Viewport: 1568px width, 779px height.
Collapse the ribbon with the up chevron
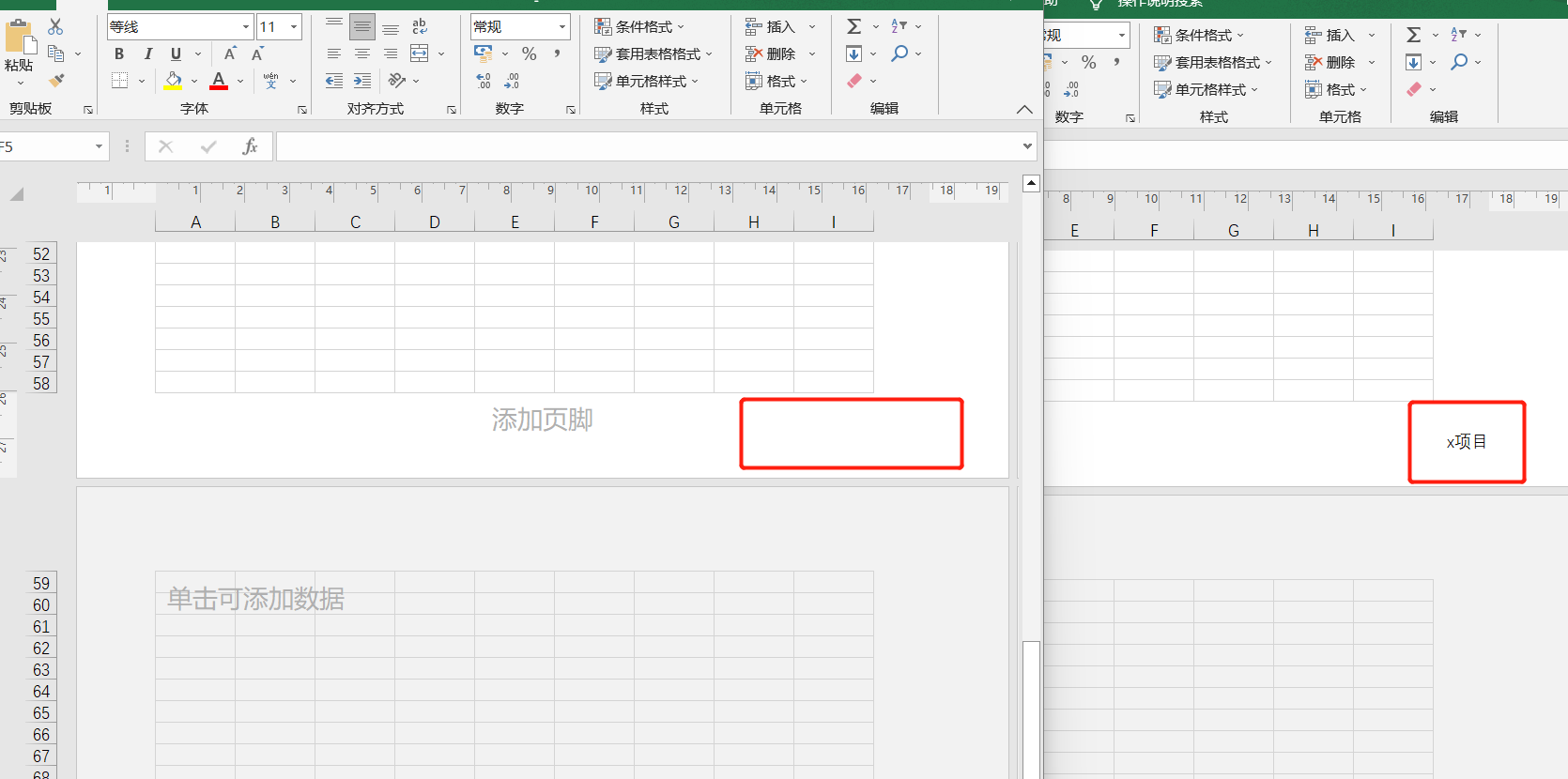coord(1024,110)
